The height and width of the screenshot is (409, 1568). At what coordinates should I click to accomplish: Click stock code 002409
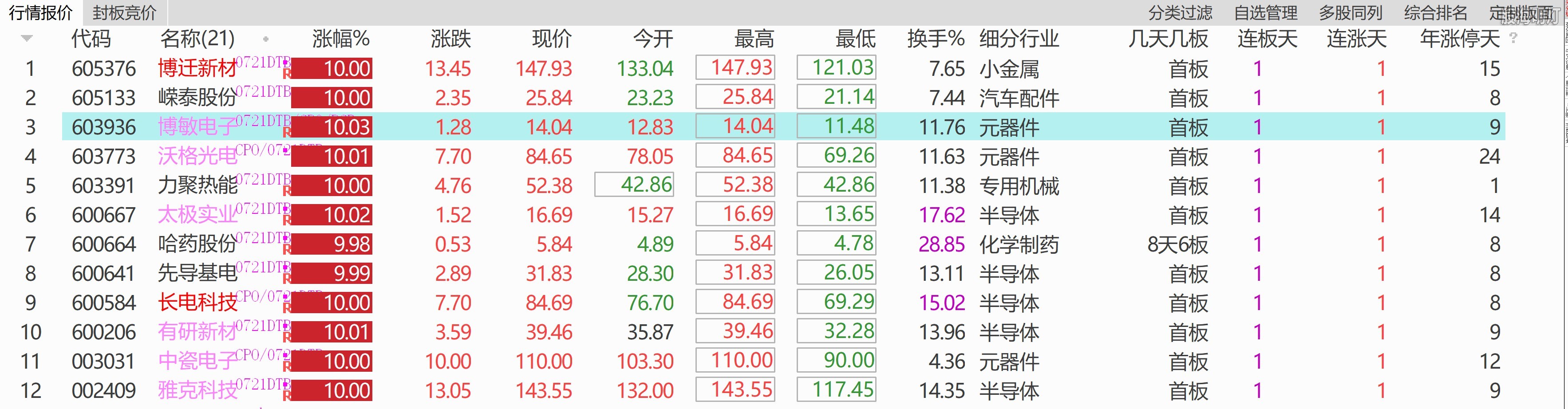103,391
